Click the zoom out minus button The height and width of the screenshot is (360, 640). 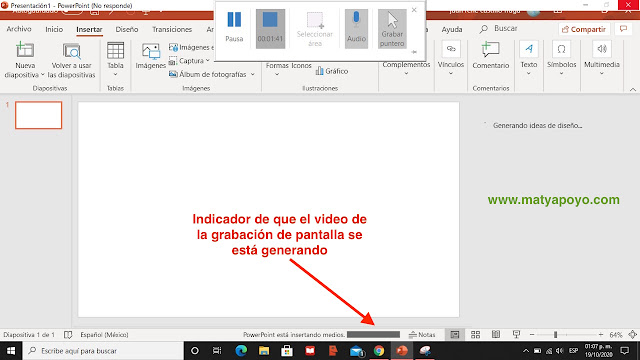(532, 335)
